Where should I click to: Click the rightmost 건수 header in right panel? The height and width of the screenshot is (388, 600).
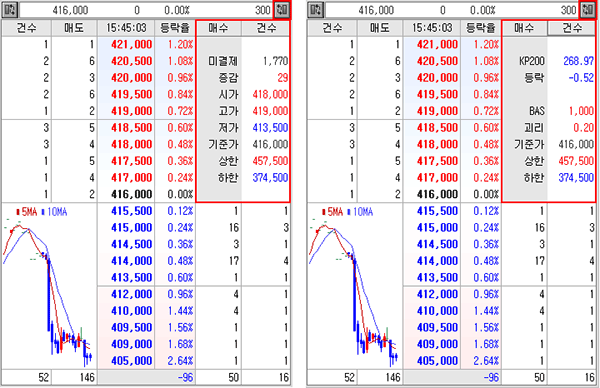pos(572,28)
